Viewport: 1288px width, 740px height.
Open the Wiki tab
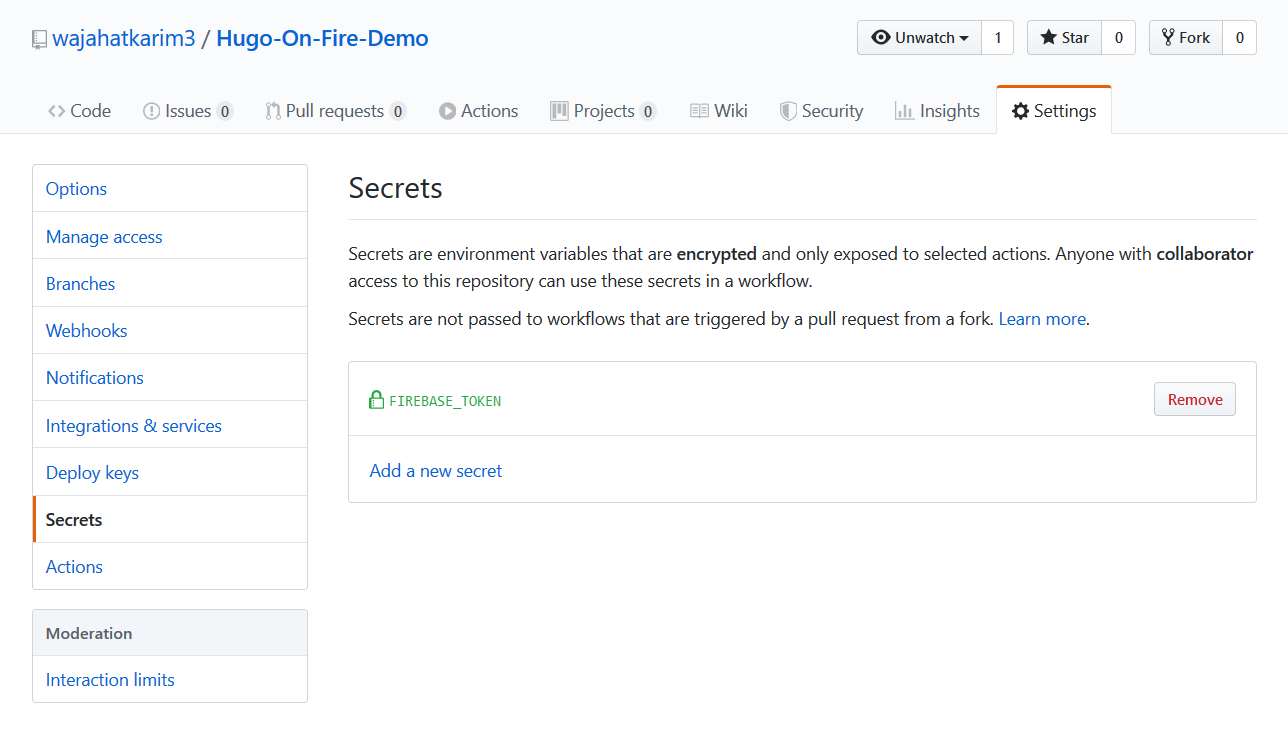pyautogui.click(x=719, y=111)
